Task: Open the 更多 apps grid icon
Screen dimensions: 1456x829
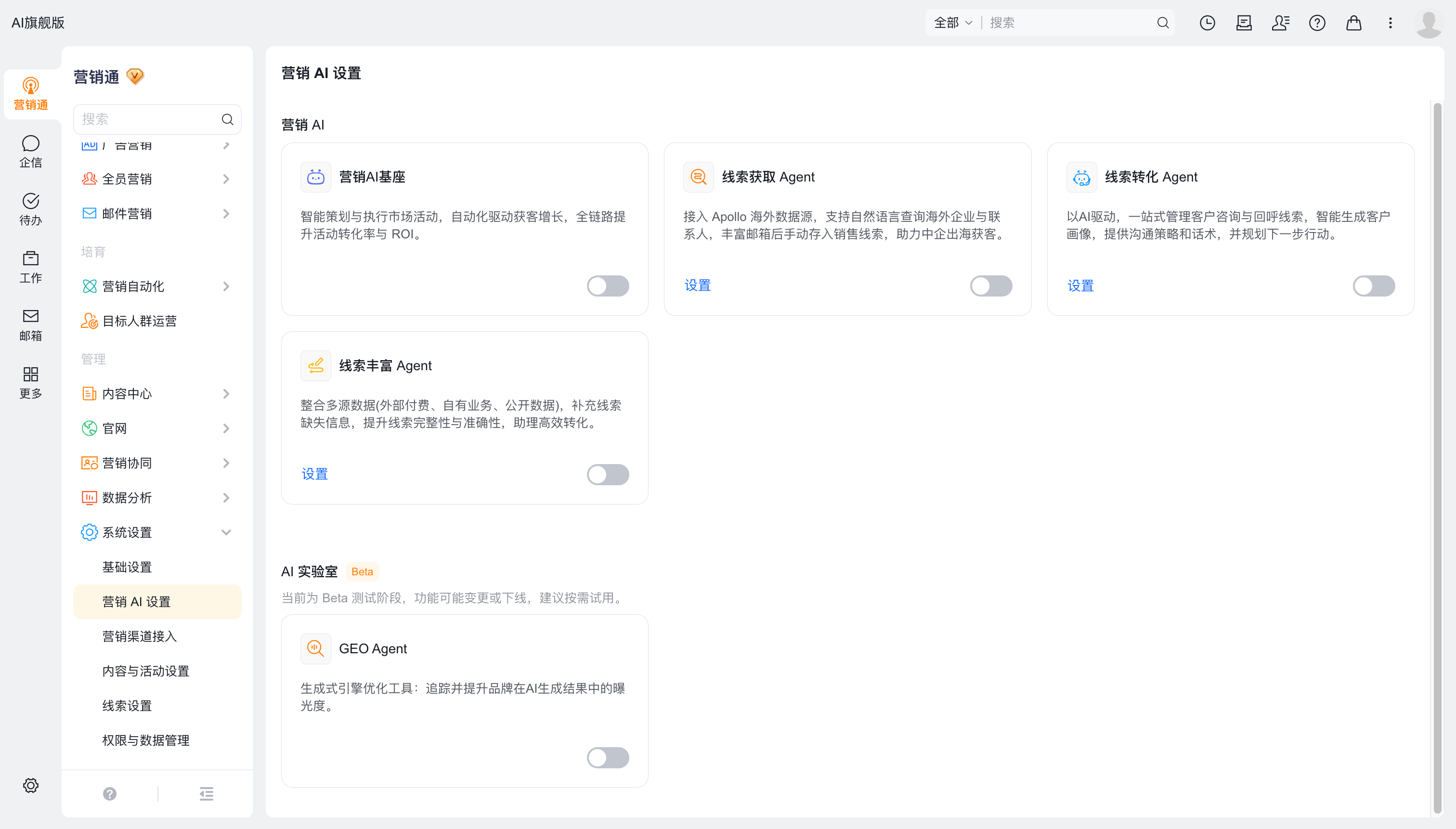Action: click(31, 383)
